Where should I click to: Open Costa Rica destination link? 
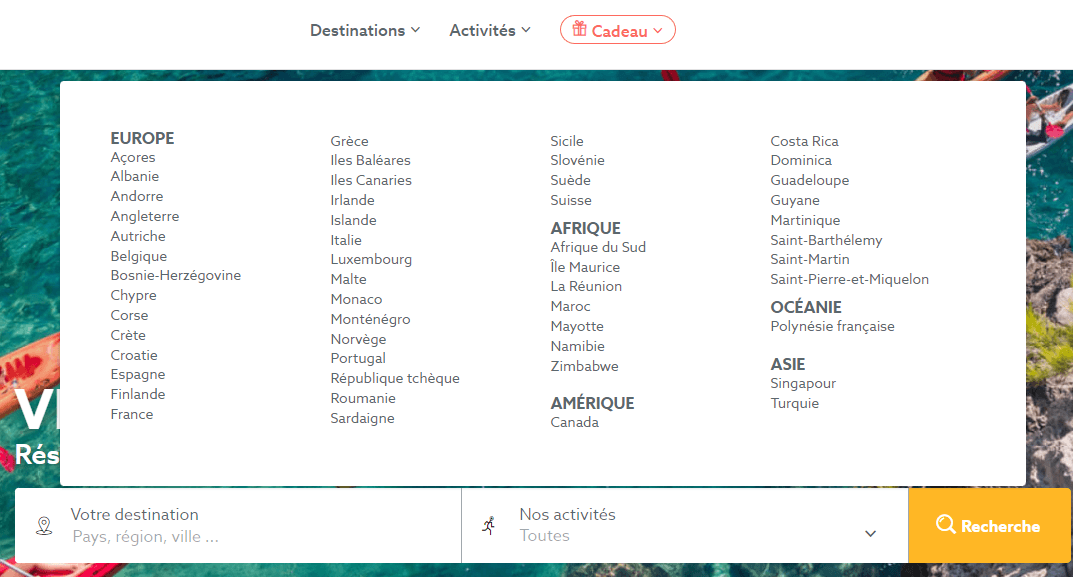tap(805, 141)
